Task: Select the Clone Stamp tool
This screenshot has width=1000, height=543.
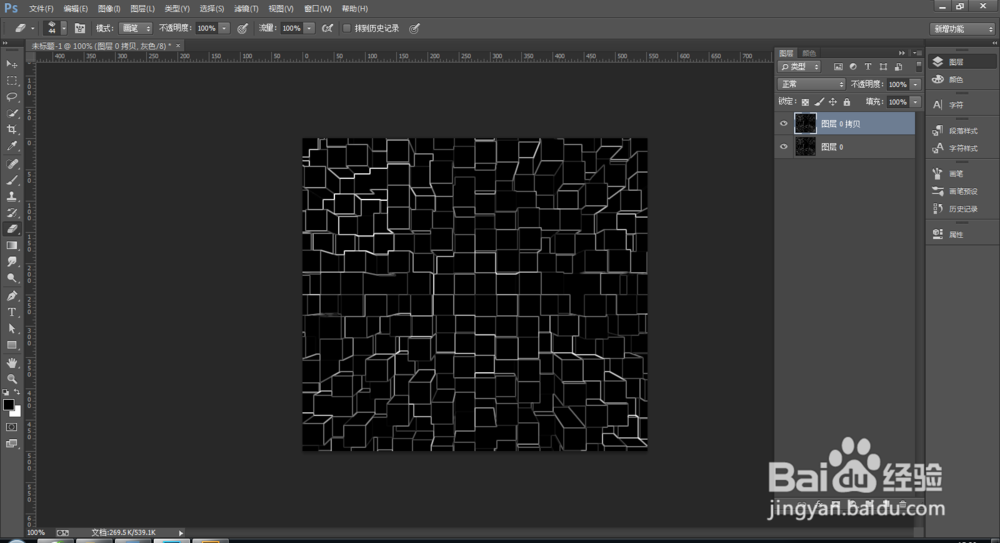Action: coord(11,197)
